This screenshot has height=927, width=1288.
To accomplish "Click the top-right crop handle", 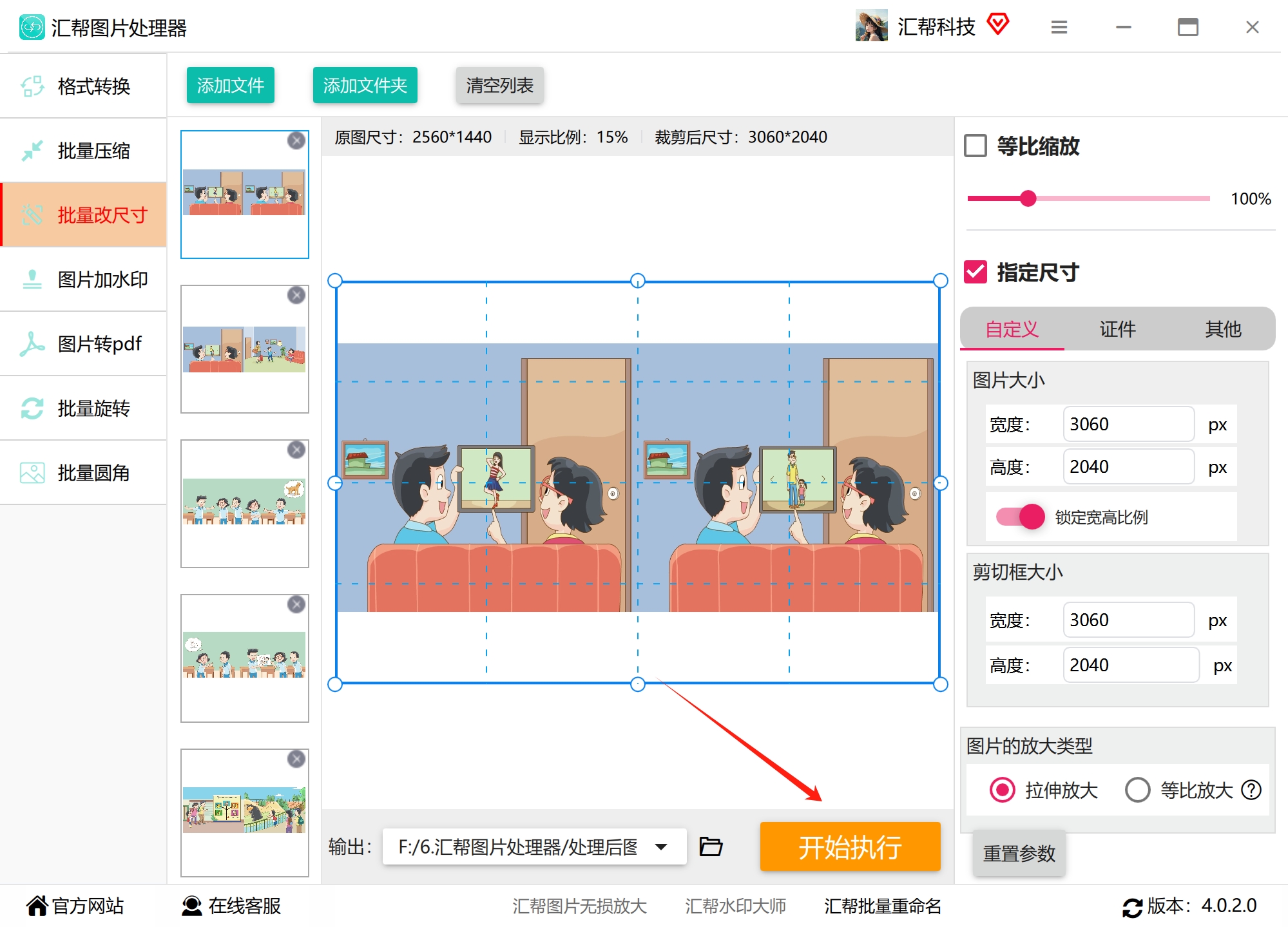I will (941, 281).
